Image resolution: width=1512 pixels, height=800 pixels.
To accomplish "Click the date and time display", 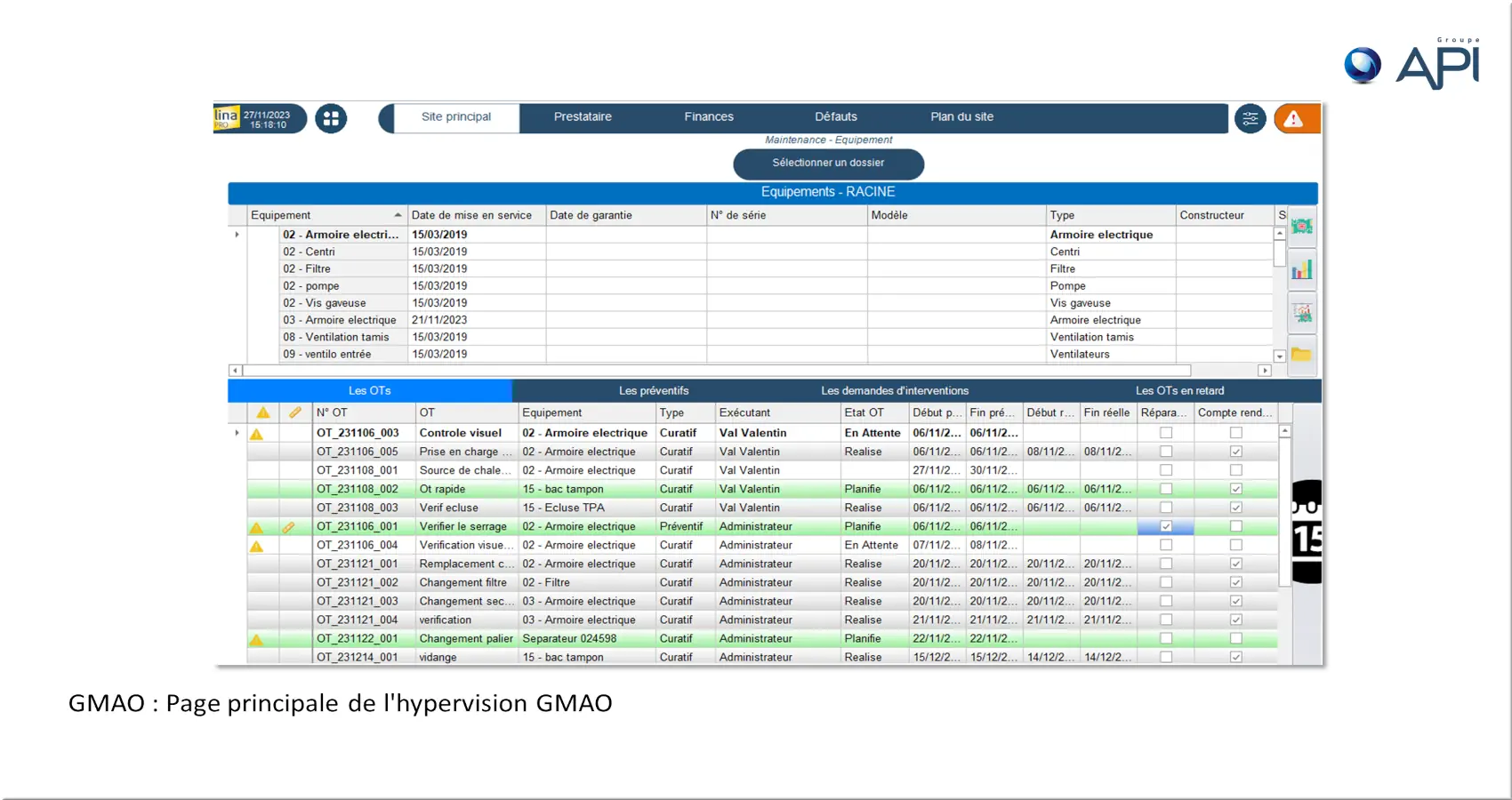I will pos(267,120).
